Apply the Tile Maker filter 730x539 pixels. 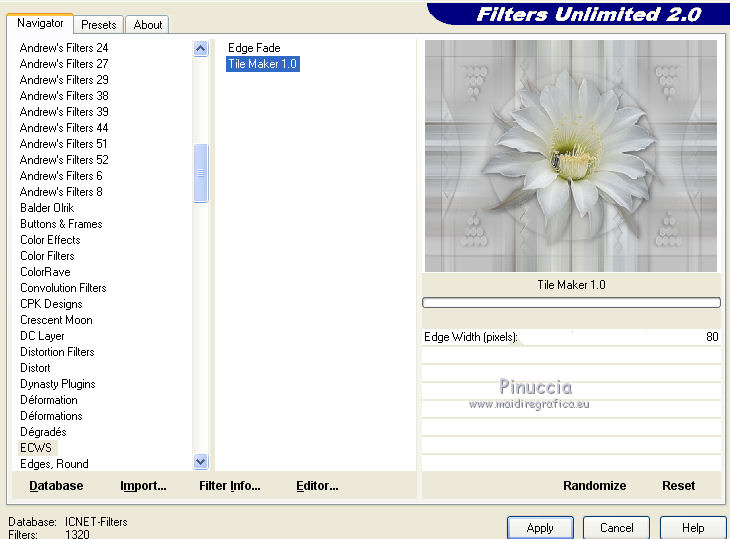(x=540, y=528)
